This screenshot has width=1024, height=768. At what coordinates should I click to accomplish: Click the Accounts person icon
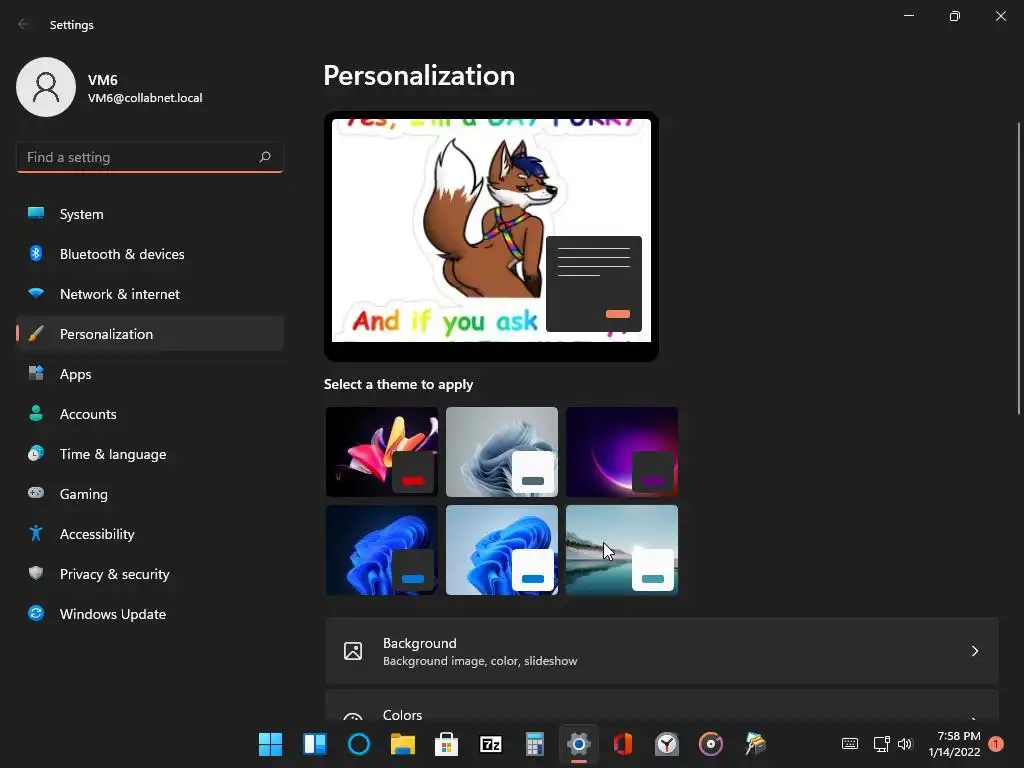click(x=36, y=413)
